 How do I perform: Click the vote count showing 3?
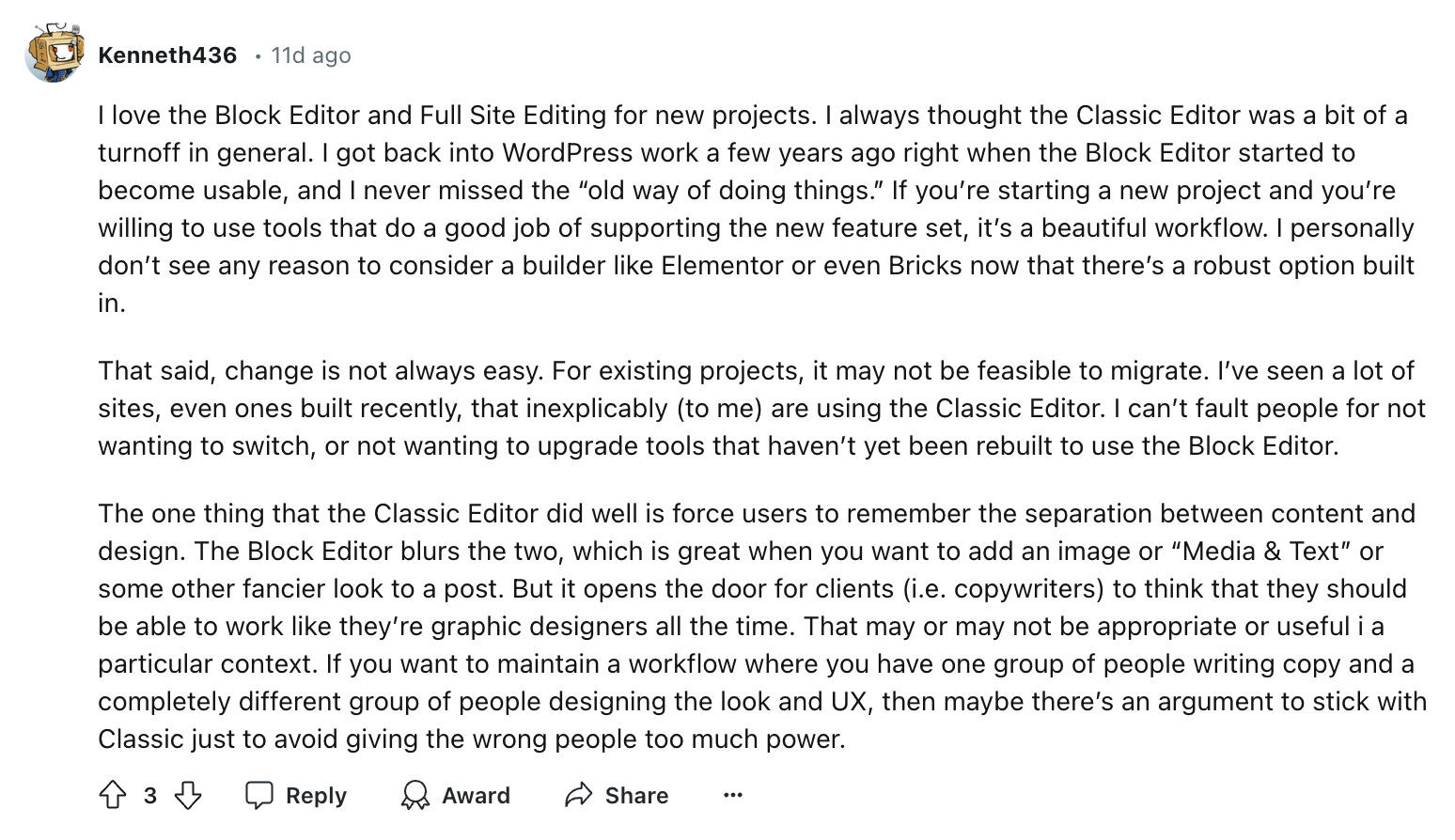click(149, 795)
